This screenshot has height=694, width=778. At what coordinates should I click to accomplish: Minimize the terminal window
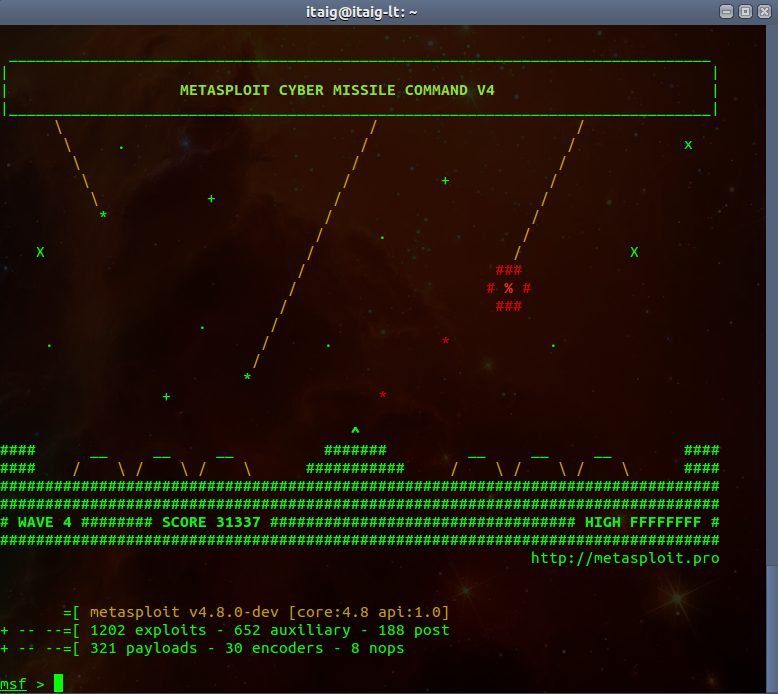[x=726, y=11]
